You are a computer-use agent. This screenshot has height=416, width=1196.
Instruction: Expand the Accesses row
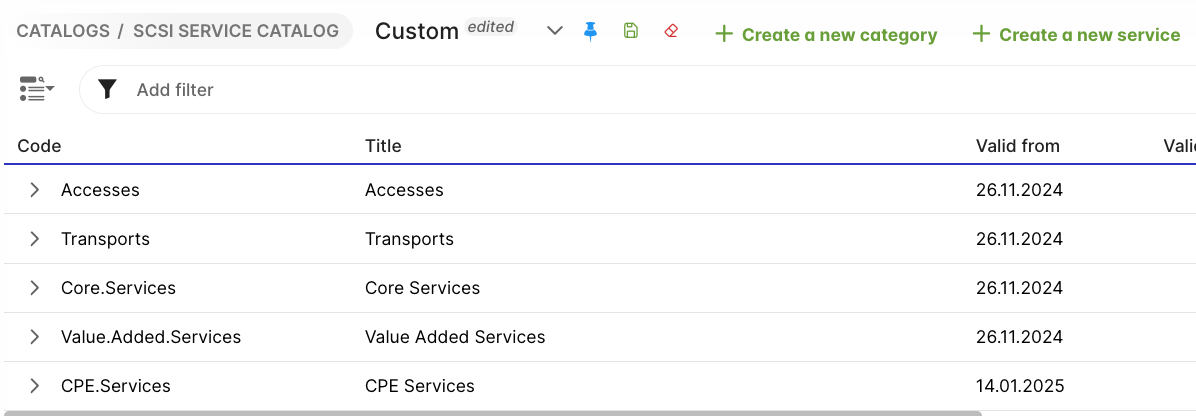[x=35, y=190]
